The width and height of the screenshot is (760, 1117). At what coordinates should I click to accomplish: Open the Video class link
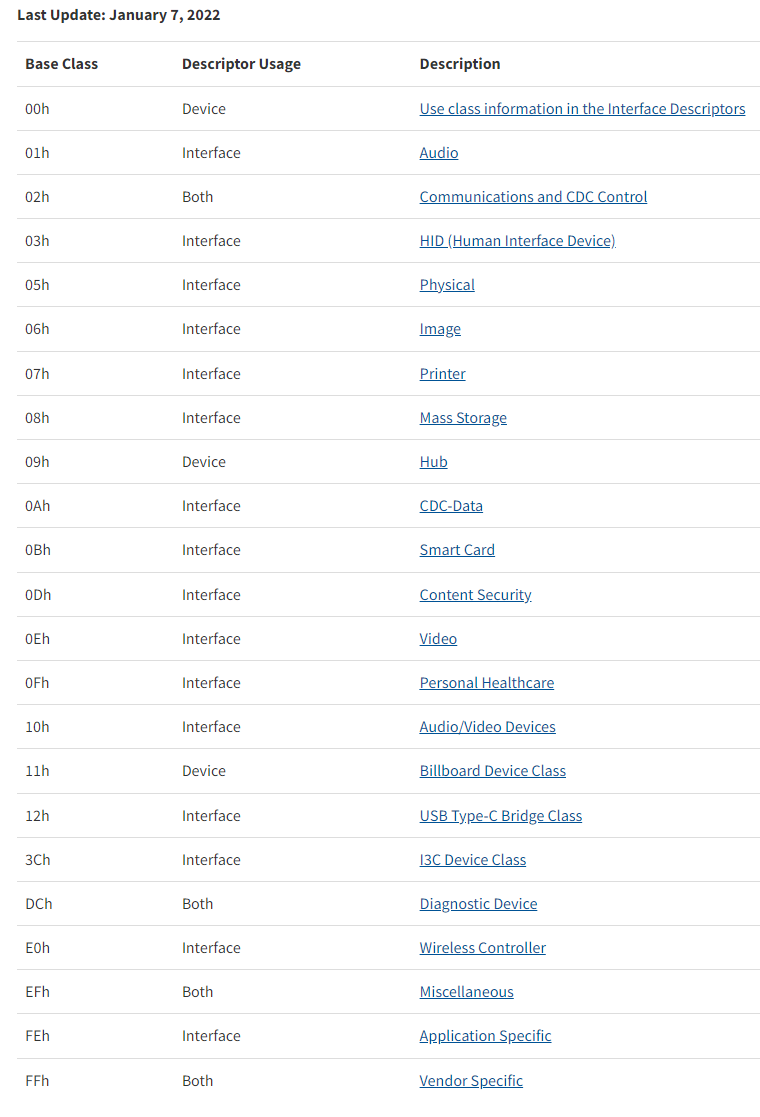438,639
